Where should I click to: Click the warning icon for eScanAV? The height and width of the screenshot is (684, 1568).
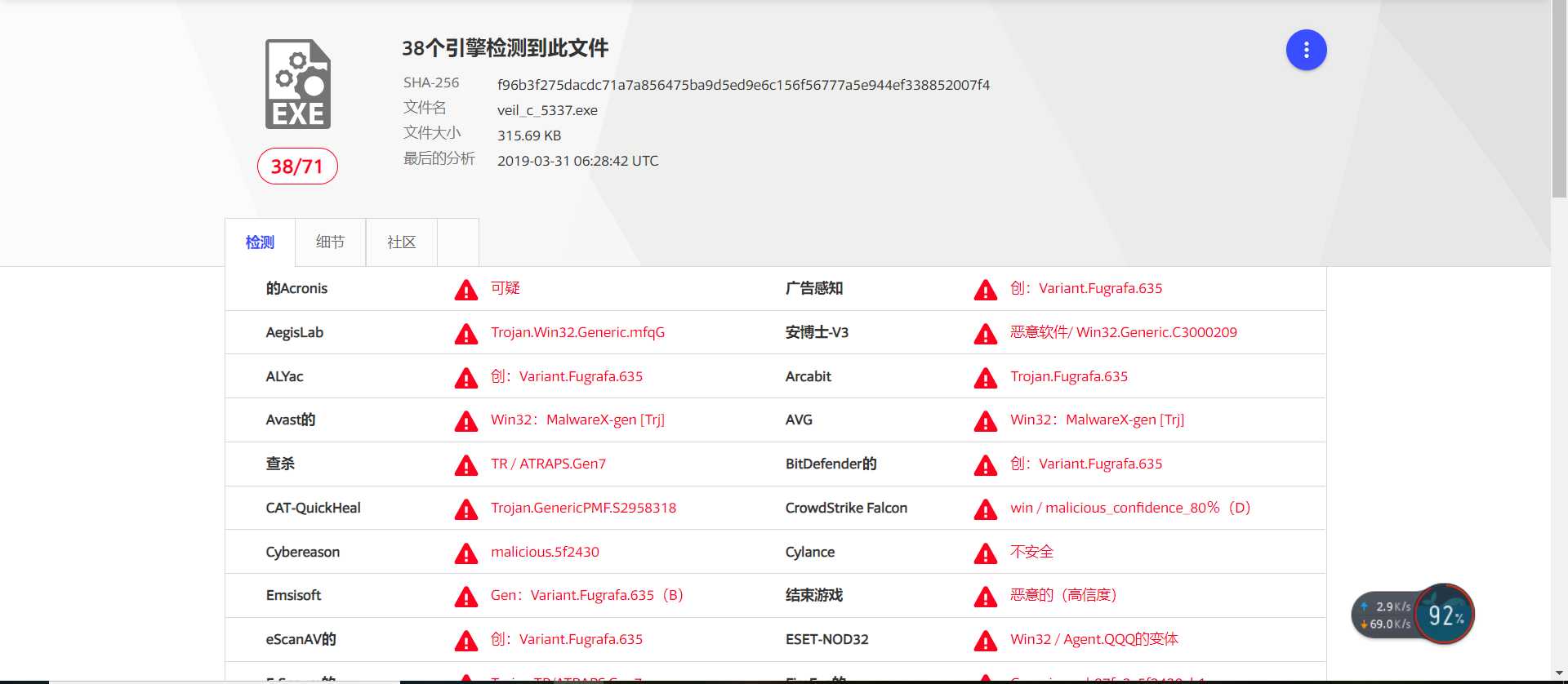[465, 641]
